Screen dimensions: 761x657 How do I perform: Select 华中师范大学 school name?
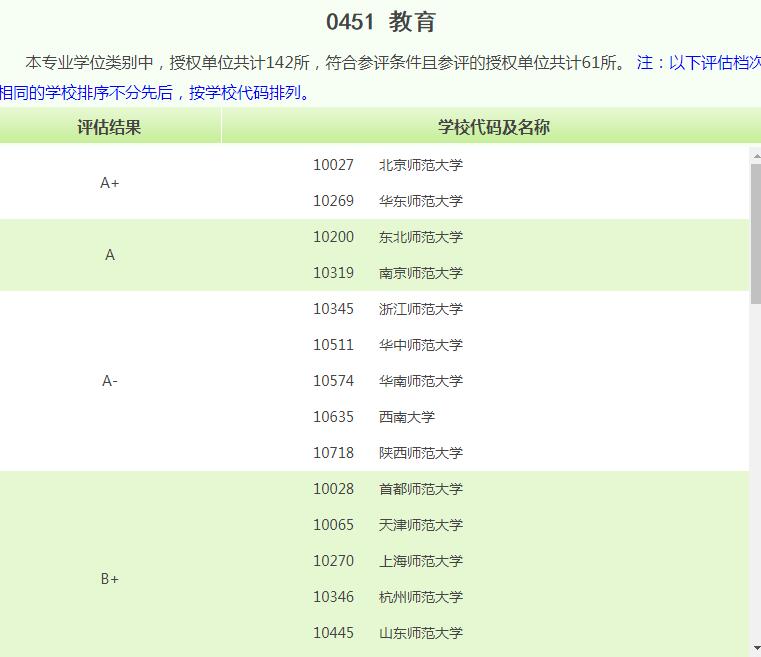tap(420, 345)
